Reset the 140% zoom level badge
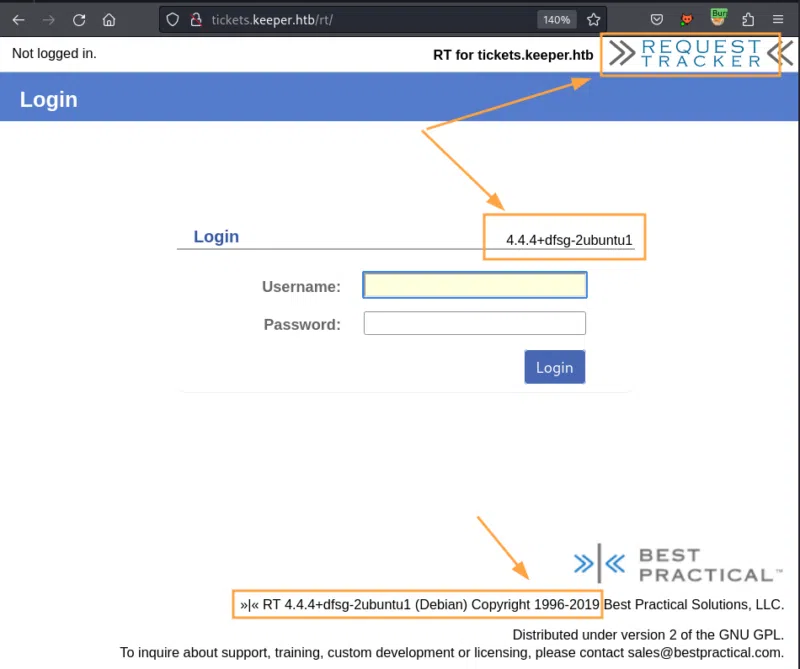This screenshot has height=669, width=800. coord(556,20)
